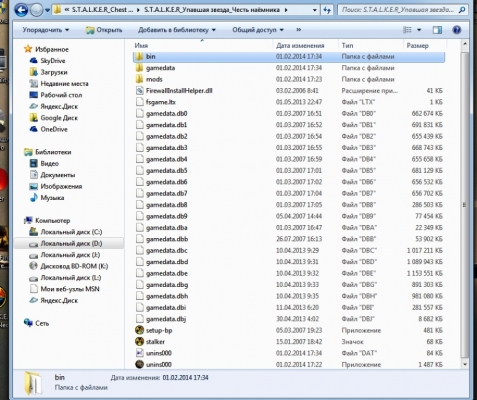The width and height of the screenshot is (477, 400).
Task: Select Сеть in navigation pane
Action: click(36, 323)
